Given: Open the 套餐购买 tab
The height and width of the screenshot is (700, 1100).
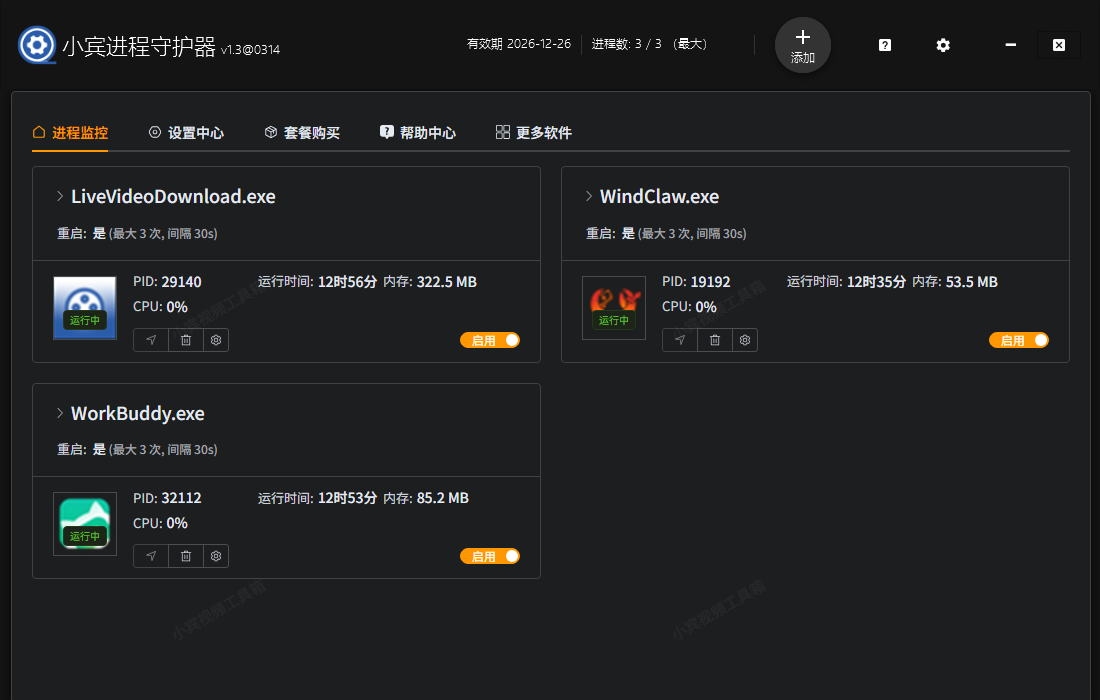Looking at the screenshot, I should [x=302, y=133].
